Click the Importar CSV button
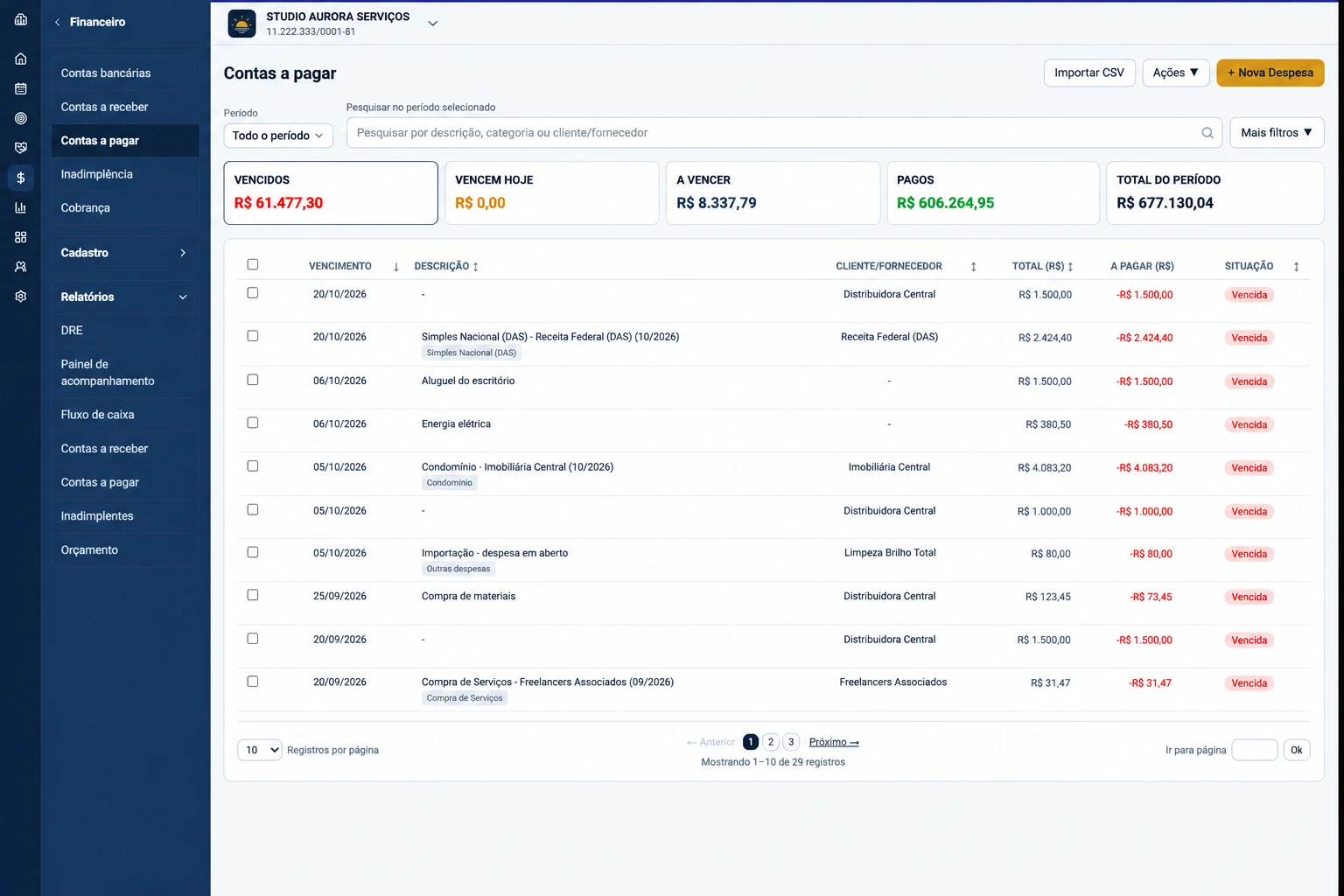The width and height of the screenshot is (1344, 896). [1089, 73]
